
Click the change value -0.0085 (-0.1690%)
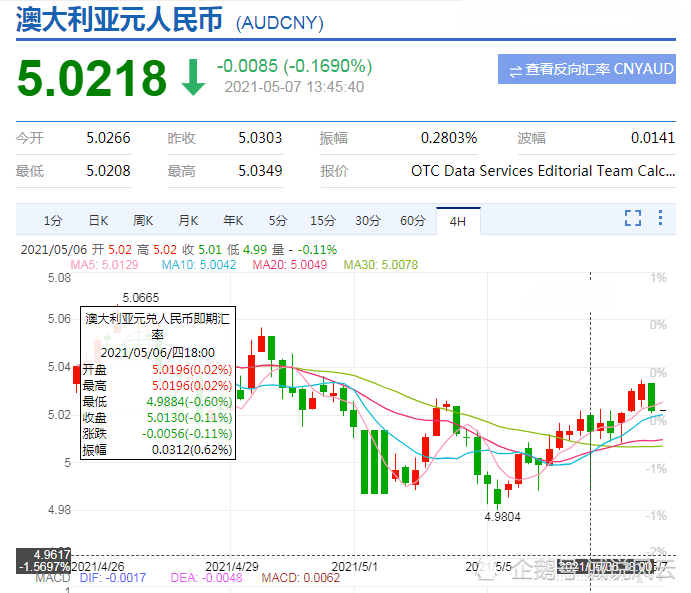click(294, 66)
